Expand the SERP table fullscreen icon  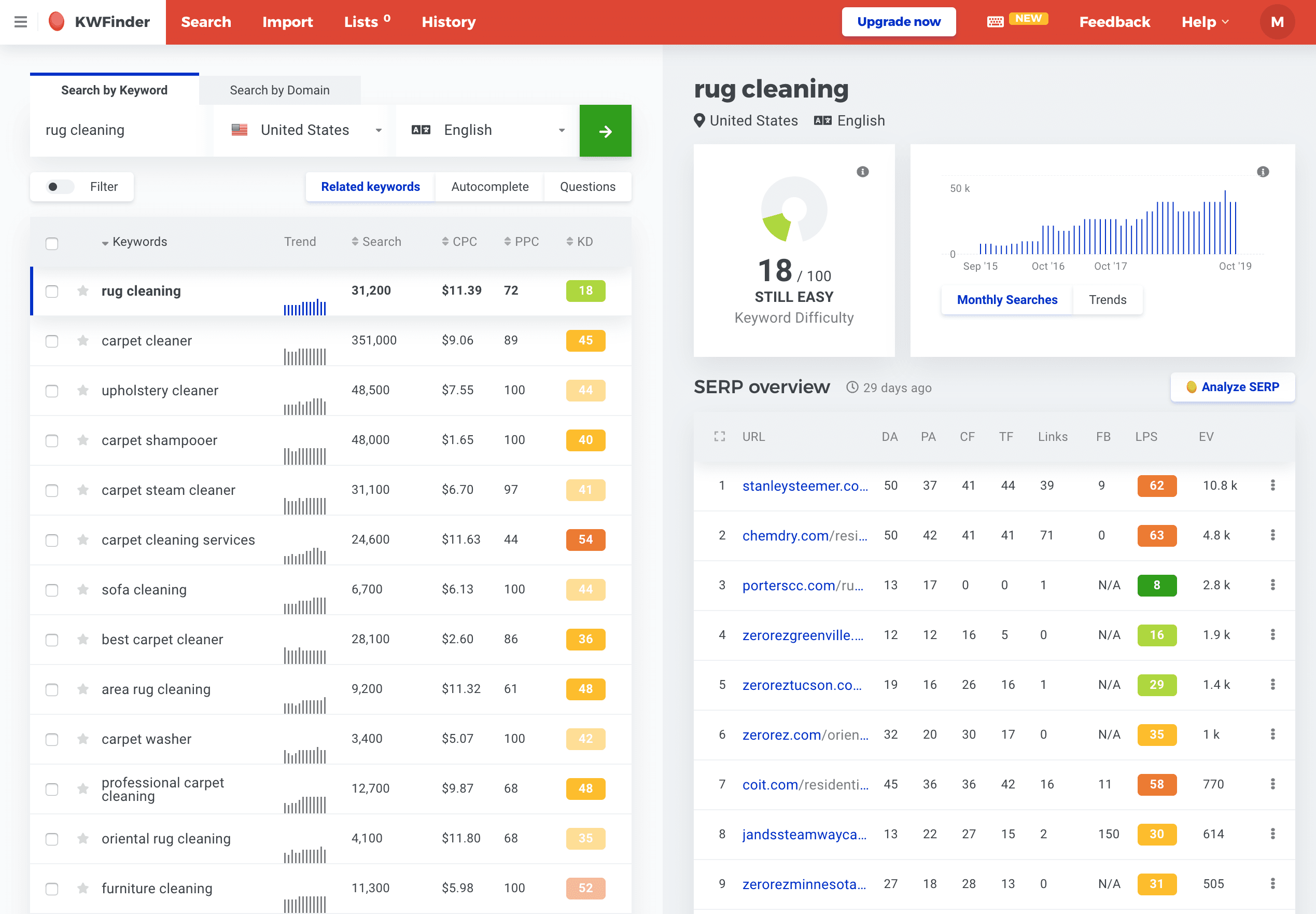click(x=720, y=436)
